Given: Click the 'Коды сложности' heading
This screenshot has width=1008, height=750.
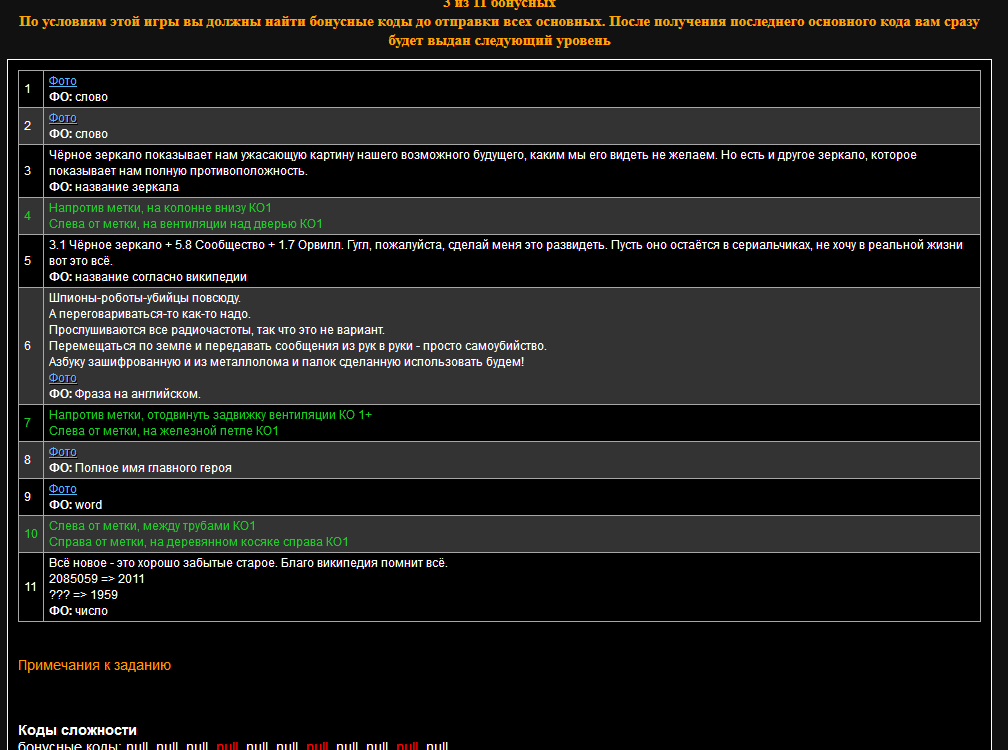Looking at the screenshot, I should [77, 730].
